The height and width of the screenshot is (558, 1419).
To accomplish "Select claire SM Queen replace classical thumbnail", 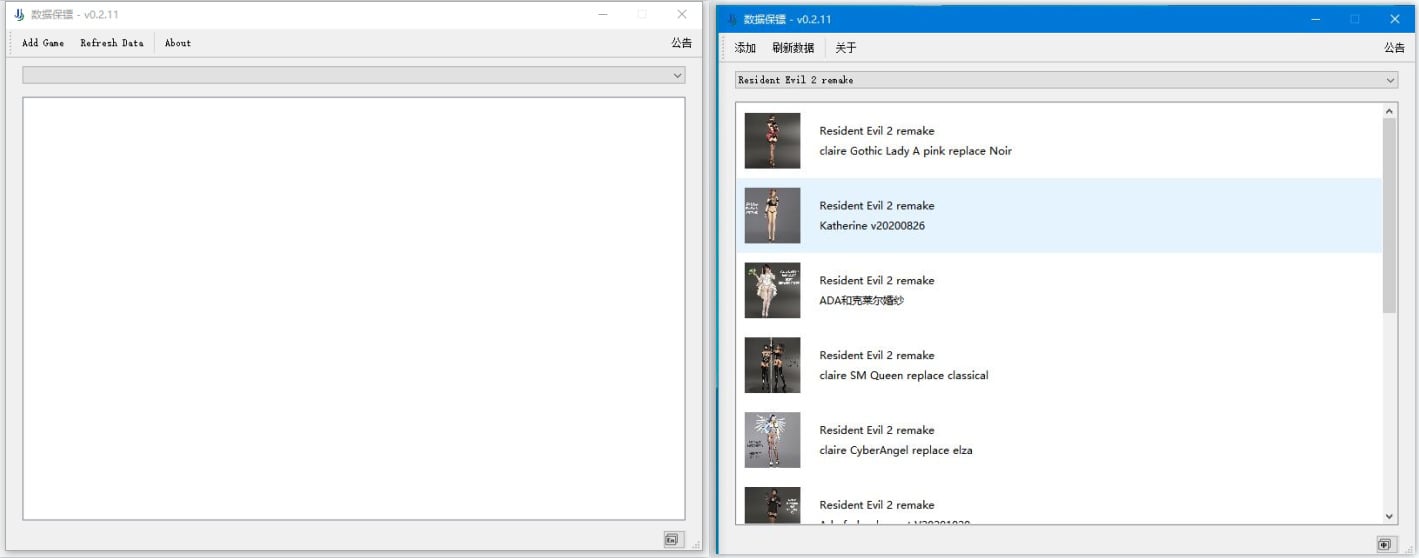I will pyautogui.click(x=772, y=365).
